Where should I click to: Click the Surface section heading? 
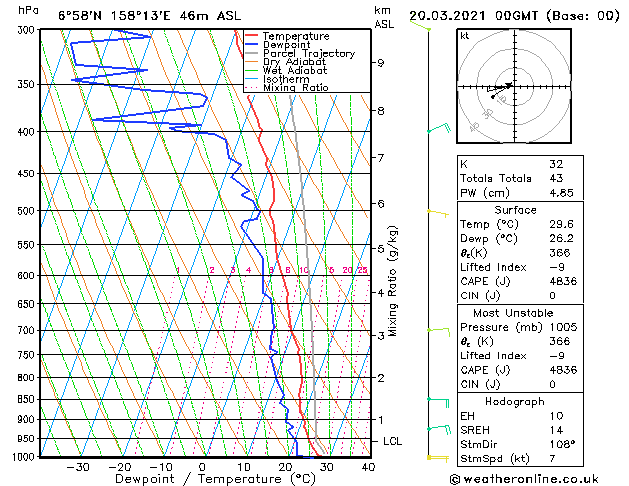(x=515, y=210)
